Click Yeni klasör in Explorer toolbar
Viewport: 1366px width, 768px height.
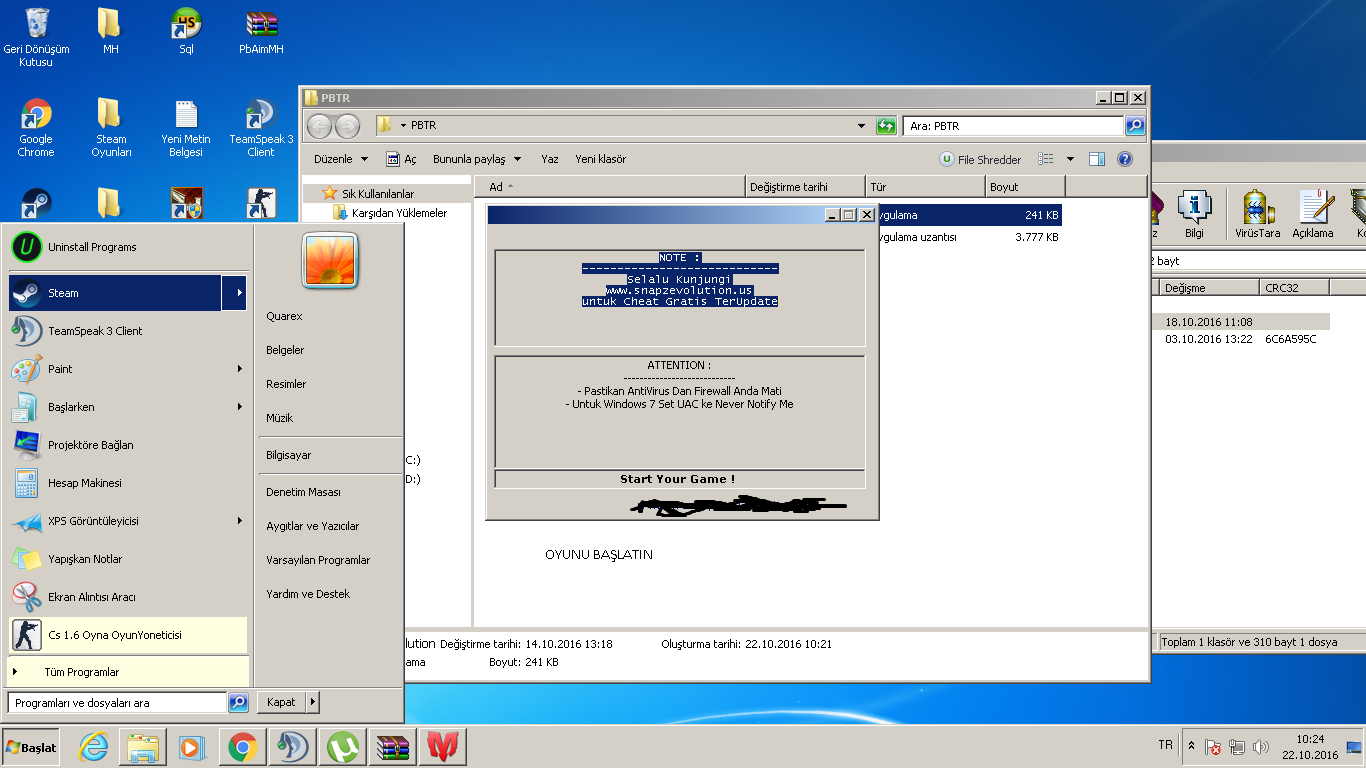click(x=600, y=159)
